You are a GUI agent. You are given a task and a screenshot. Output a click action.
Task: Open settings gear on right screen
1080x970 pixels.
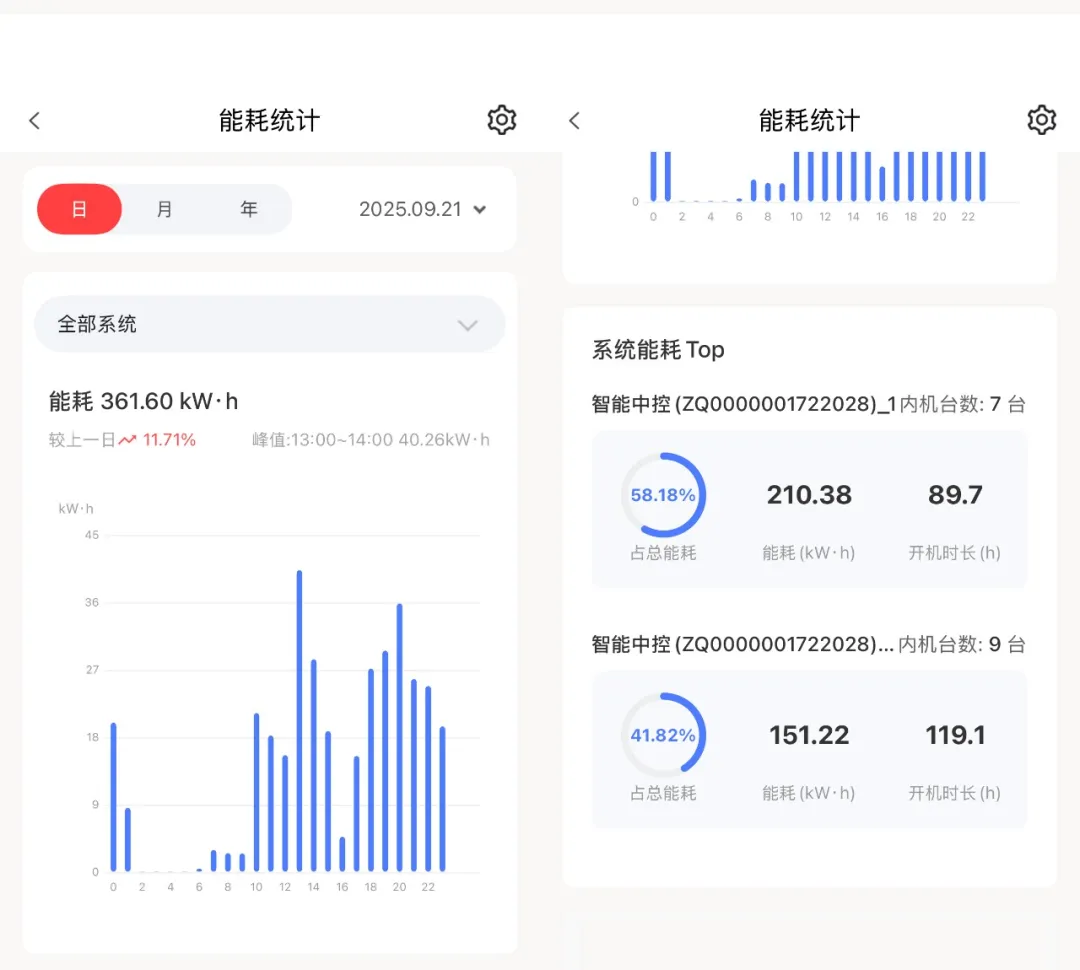pos(1041,120)
